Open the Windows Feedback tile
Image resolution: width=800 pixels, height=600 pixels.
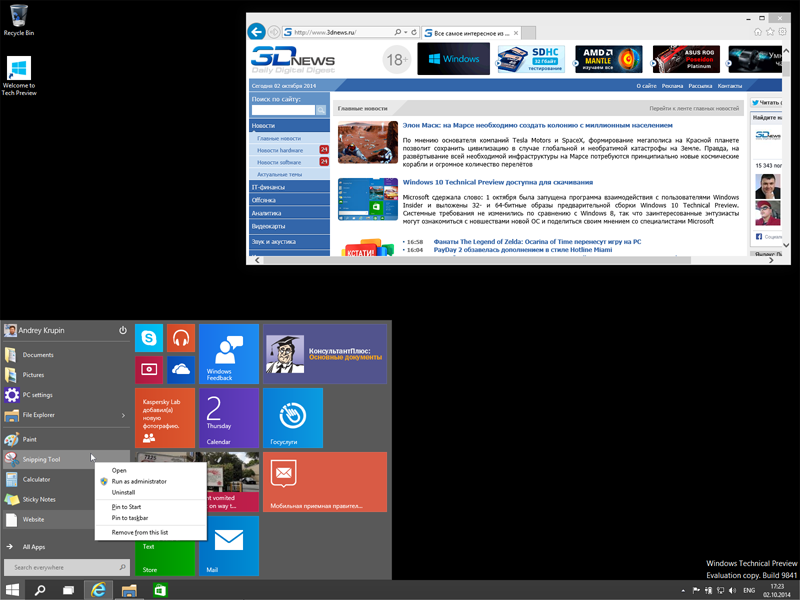[229, 354]
